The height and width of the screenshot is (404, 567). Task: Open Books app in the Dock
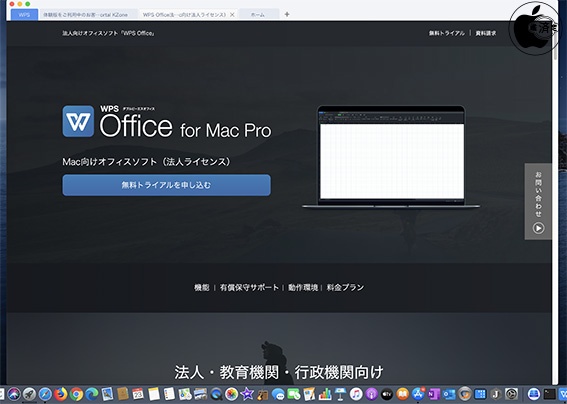click(402, 394)
